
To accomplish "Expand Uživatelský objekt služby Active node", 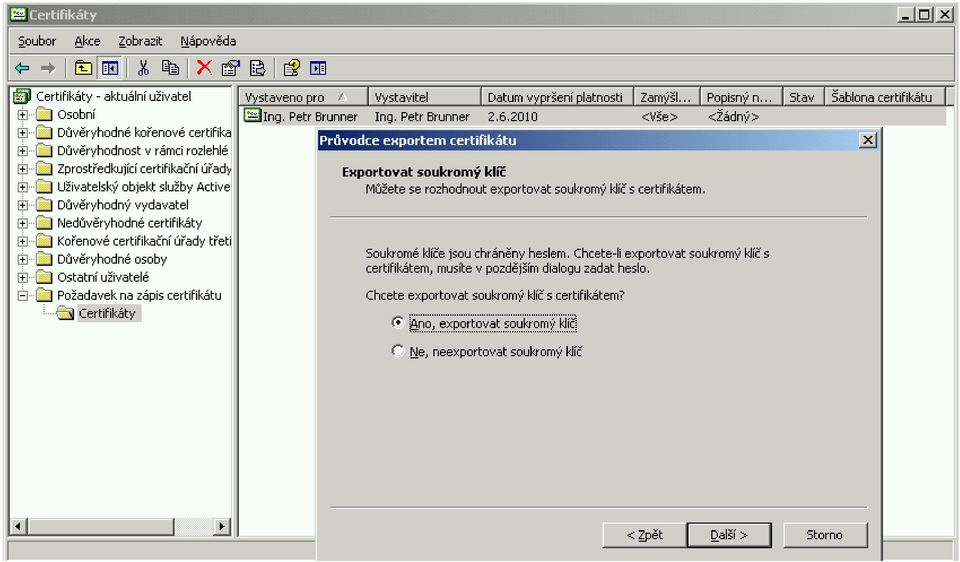I will (23, 187).
